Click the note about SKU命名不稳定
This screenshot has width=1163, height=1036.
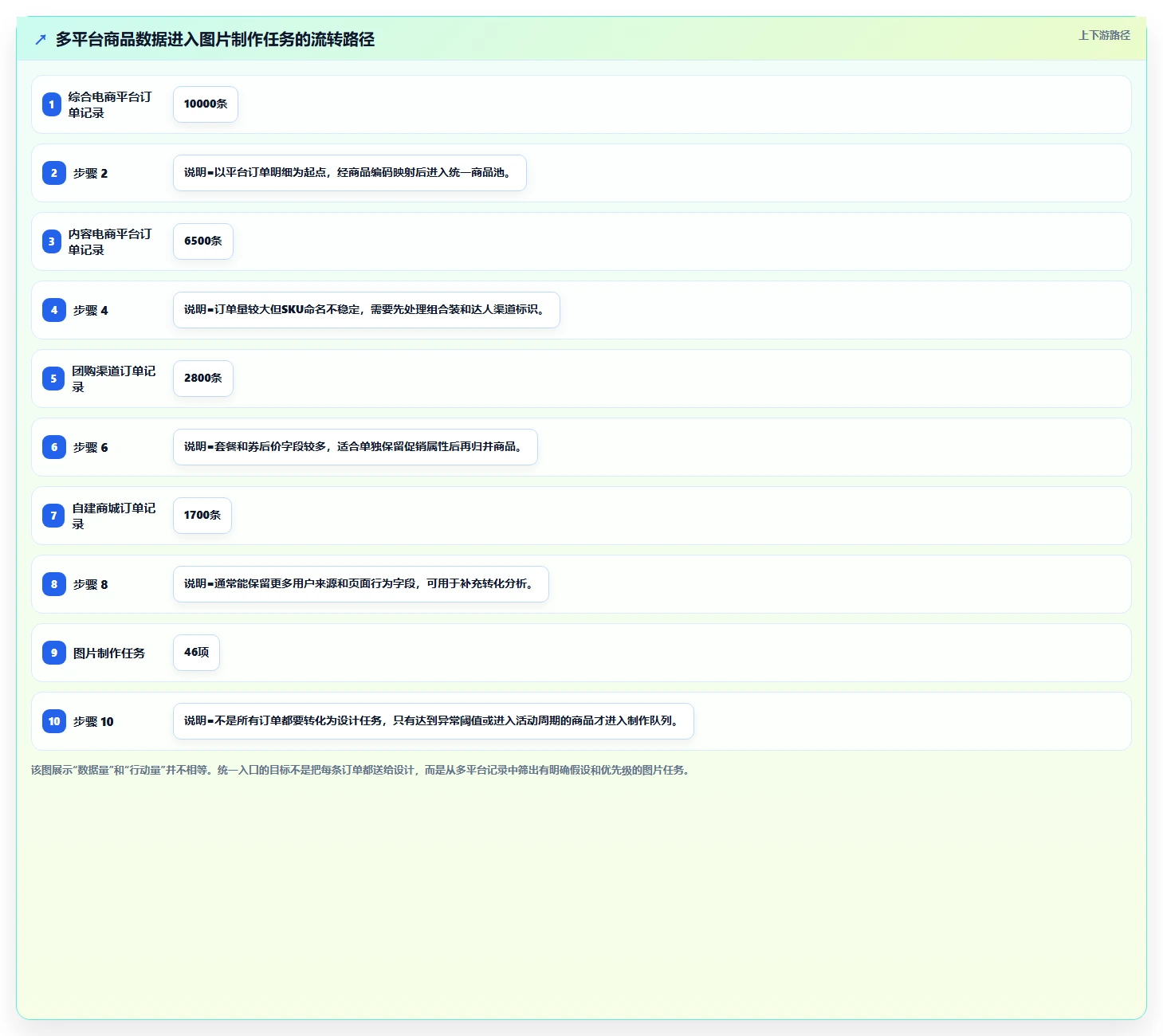(367, 310)
